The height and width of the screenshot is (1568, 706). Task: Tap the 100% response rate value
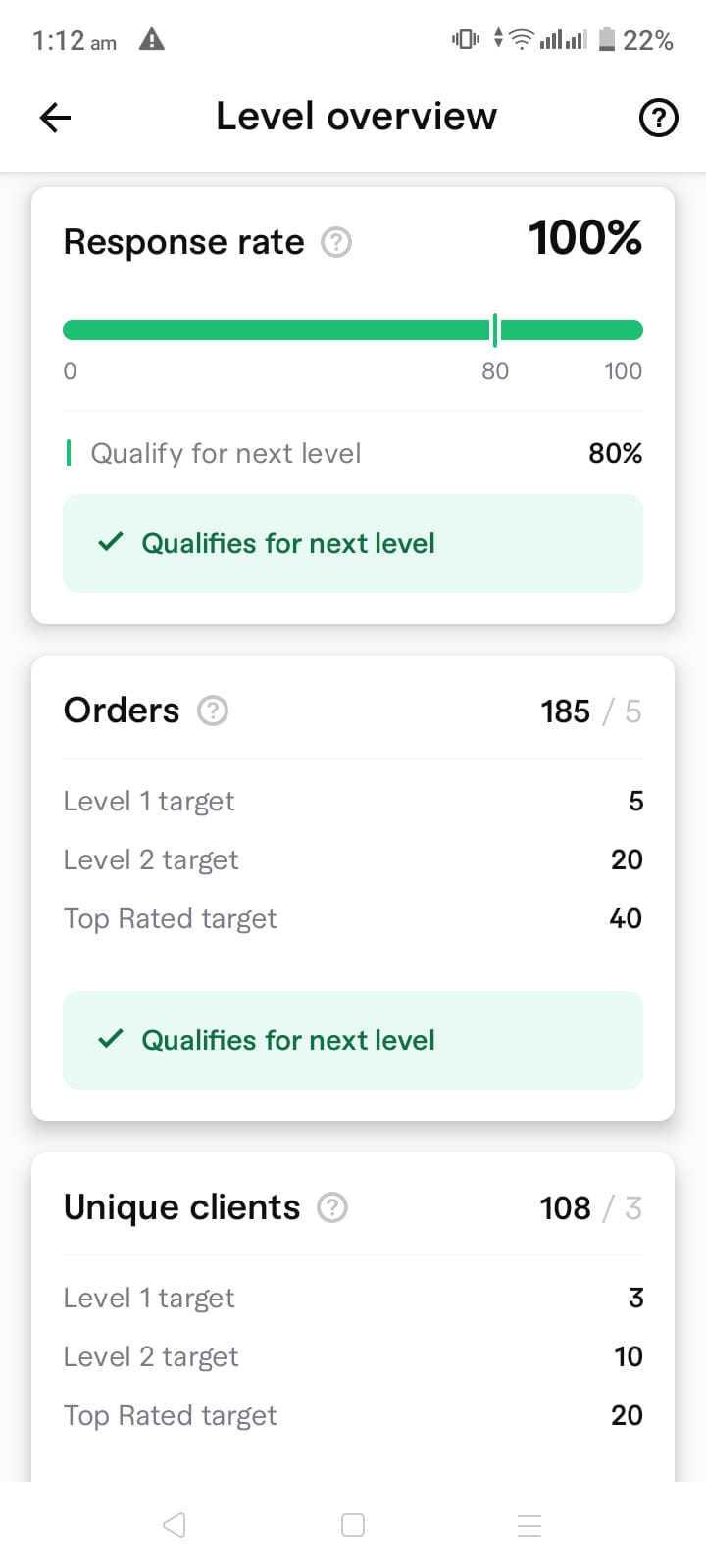point(585,238)
